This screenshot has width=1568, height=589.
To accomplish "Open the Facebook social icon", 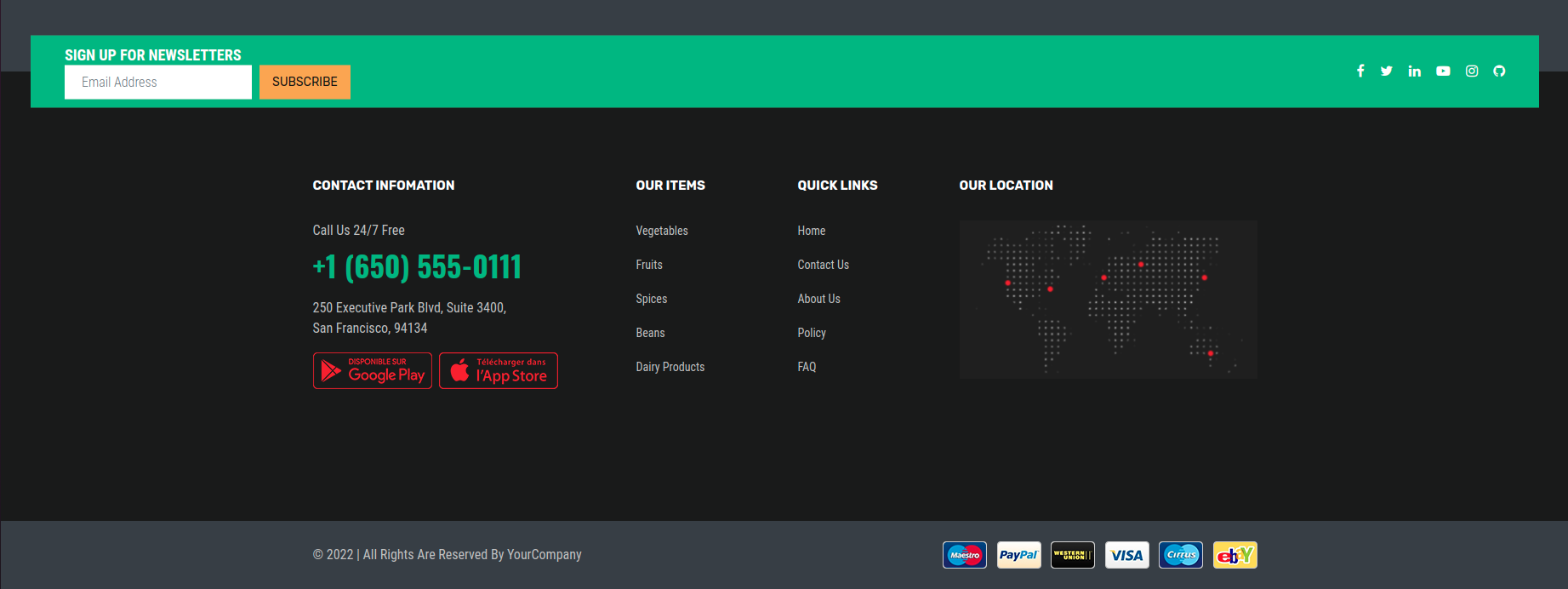I will (x=1360, y=71).
